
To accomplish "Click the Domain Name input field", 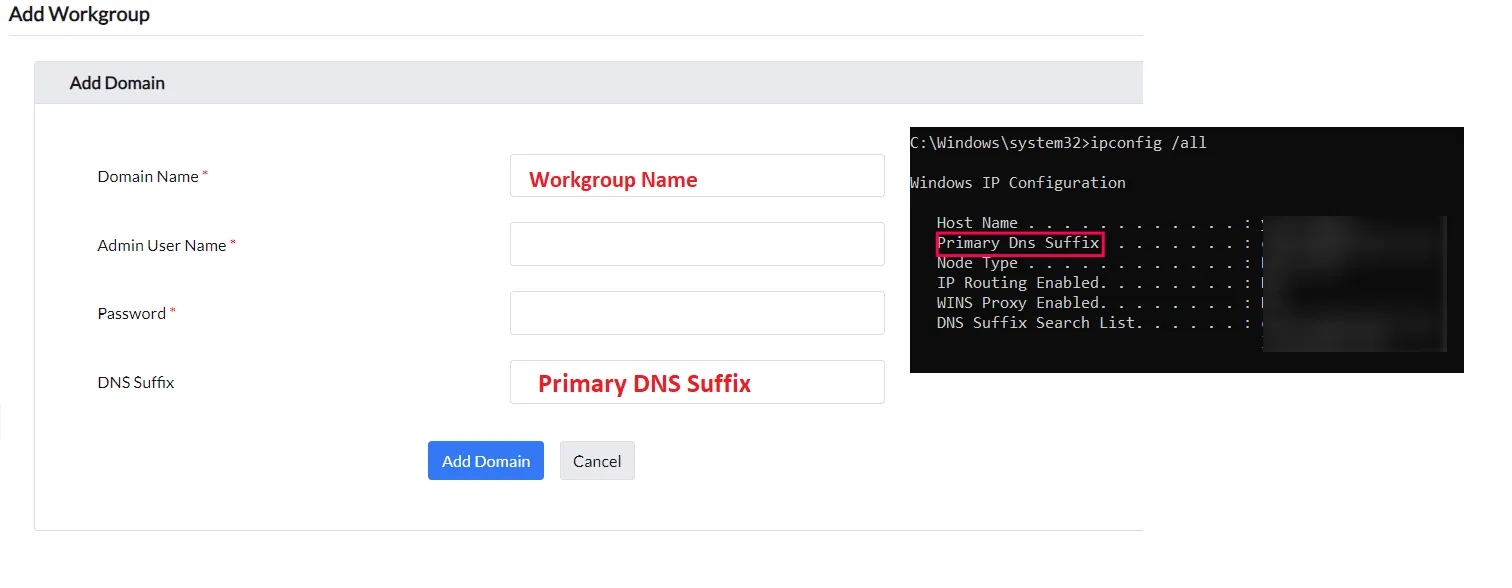I will click(x=697, y=175).
